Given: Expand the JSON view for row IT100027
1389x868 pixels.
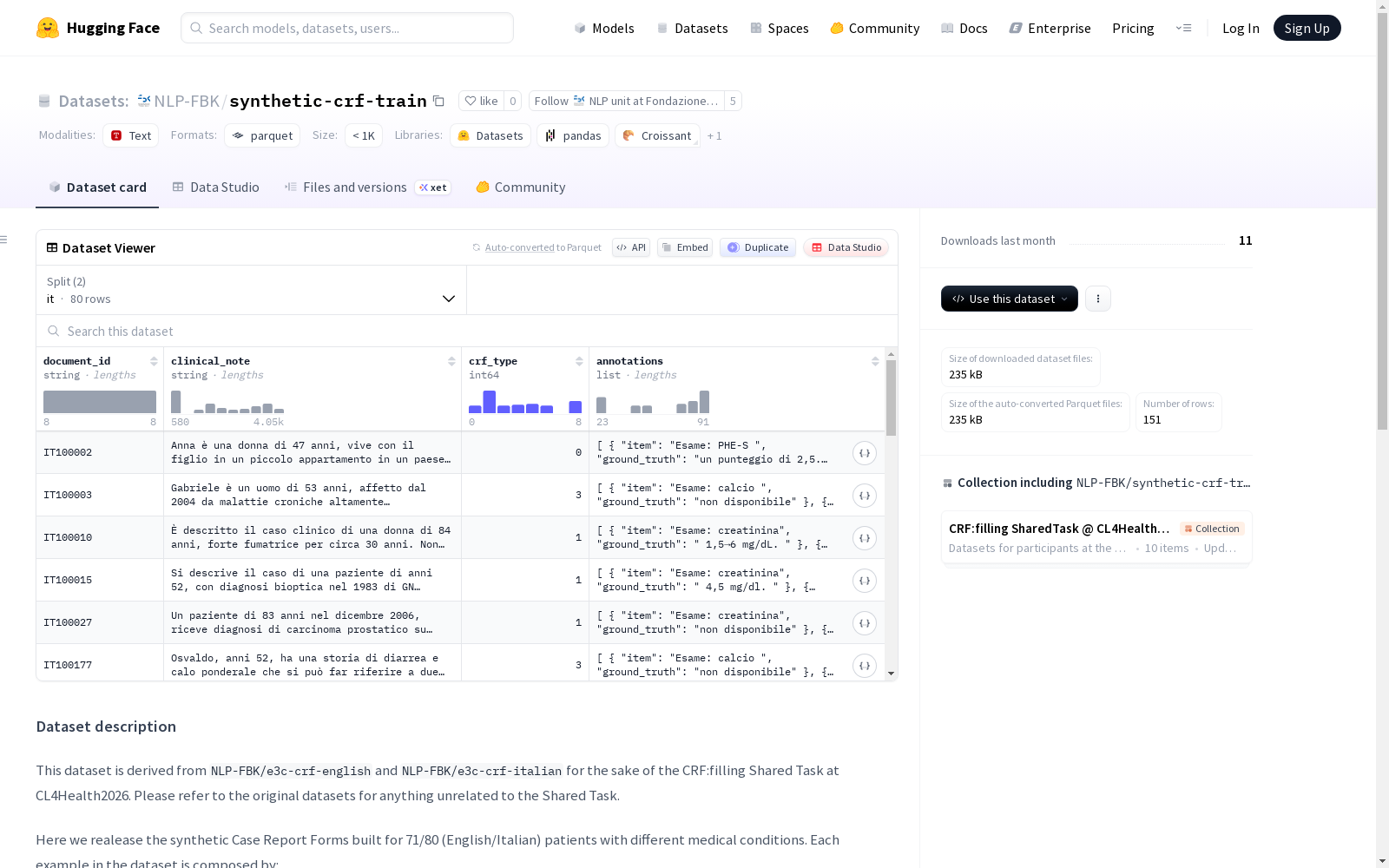Looking at the screenshot, I should click(x=865, y=623).
